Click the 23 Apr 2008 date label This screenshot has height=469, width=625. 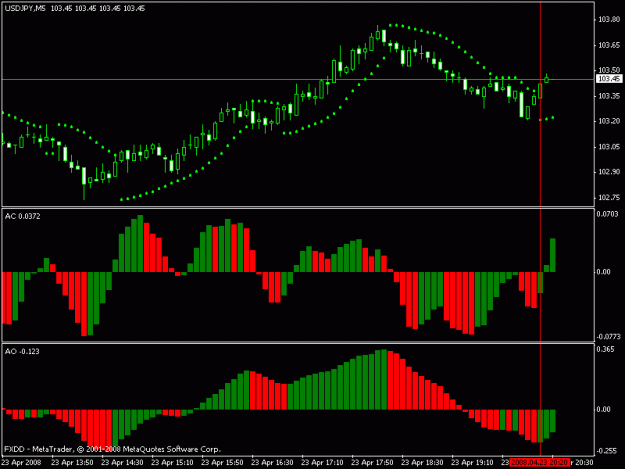(21, 463)
